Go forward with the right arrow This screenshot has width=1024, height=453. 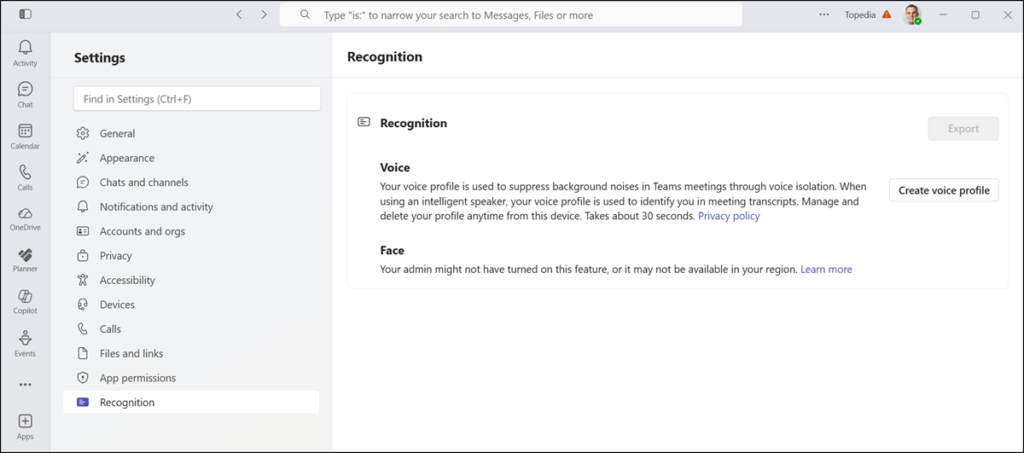[x=263, y=14]
